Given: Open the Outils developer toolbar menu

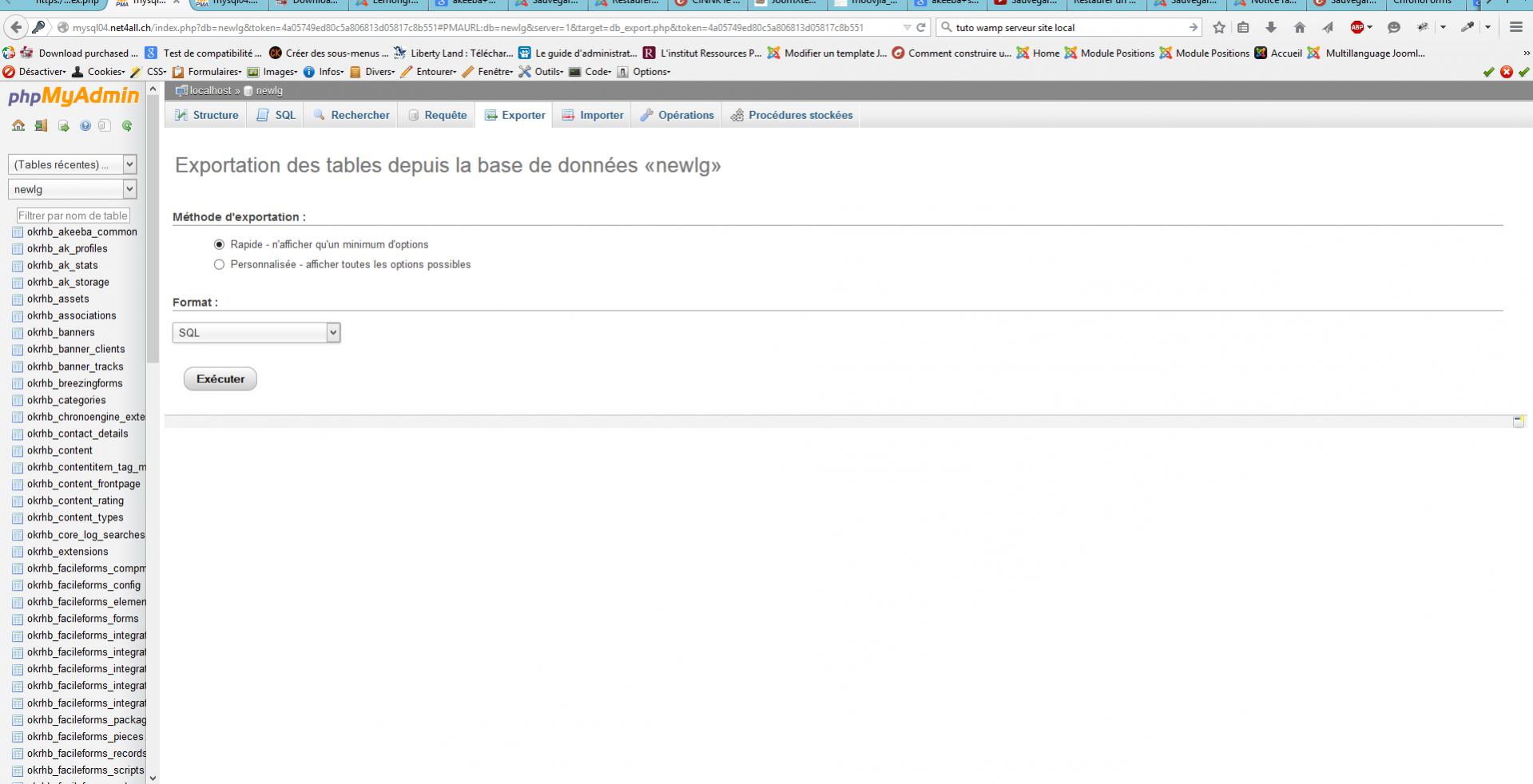Looking at the screenshot, I should tap(541, 72).
